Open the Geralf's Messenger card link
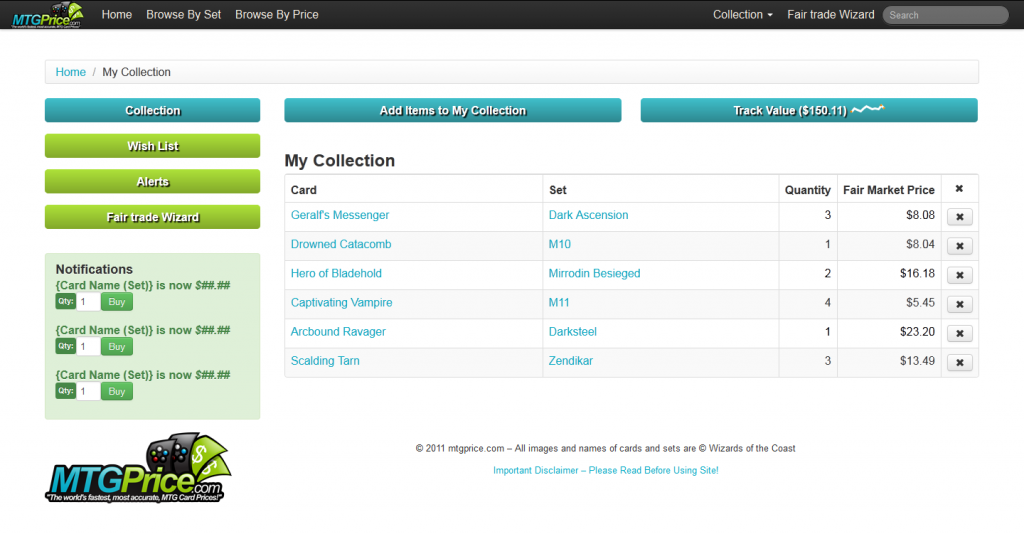Image resolution: width=1024 pixels, height=534 pixels. point(340,215)
